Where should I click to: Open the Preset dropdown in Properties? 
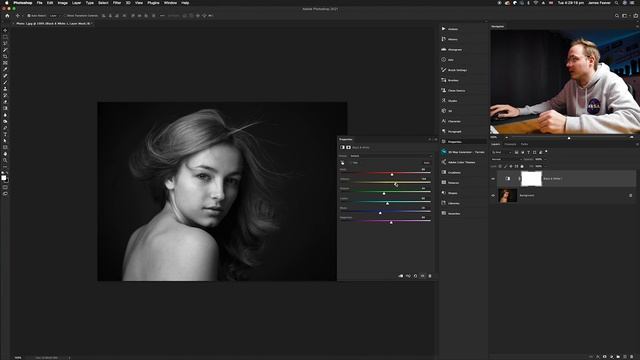pyautogui.click(x=391, y=156)
